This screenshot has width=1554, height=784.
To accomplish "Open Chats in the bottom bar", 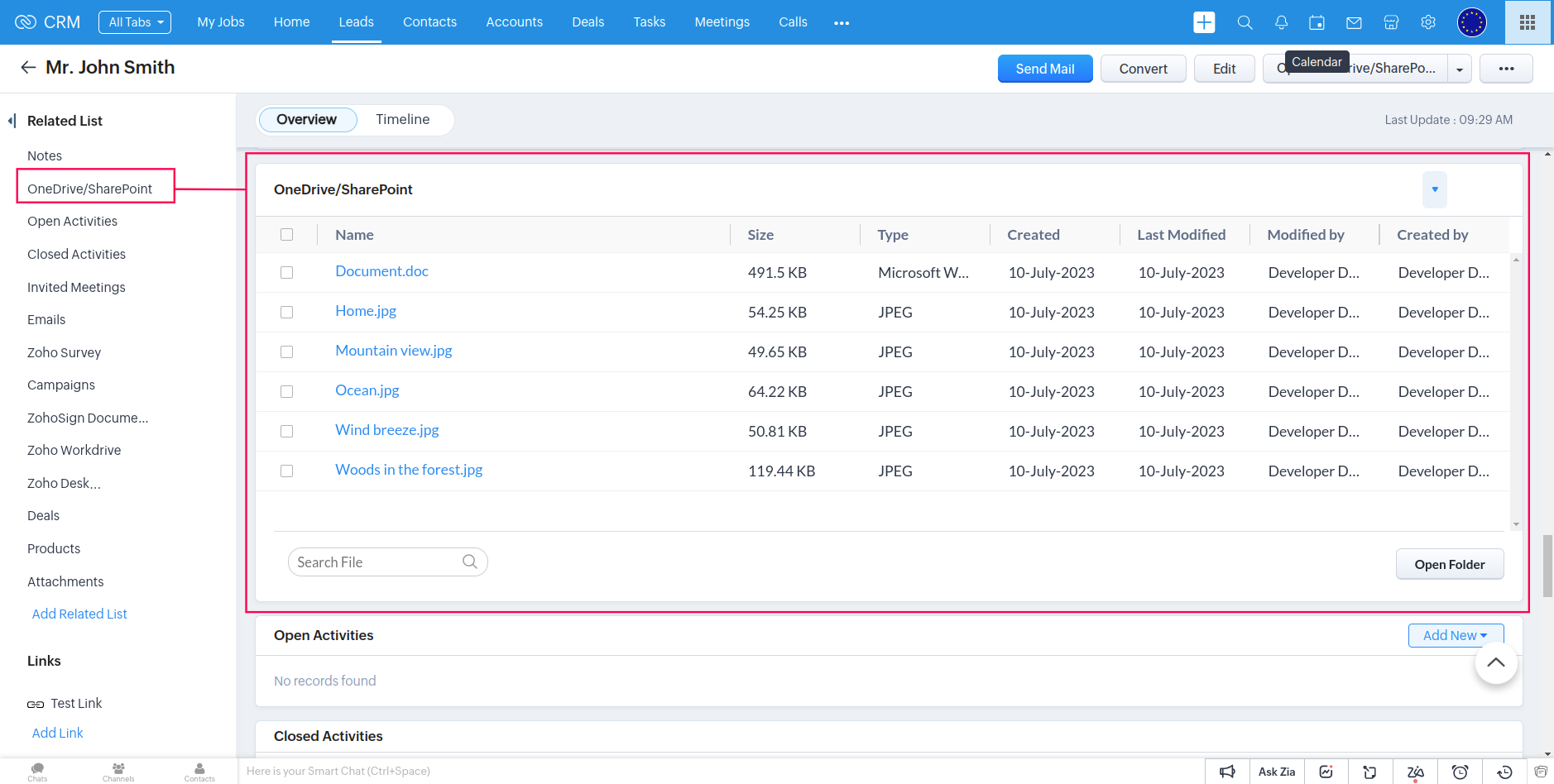I will tap(37, 772).
